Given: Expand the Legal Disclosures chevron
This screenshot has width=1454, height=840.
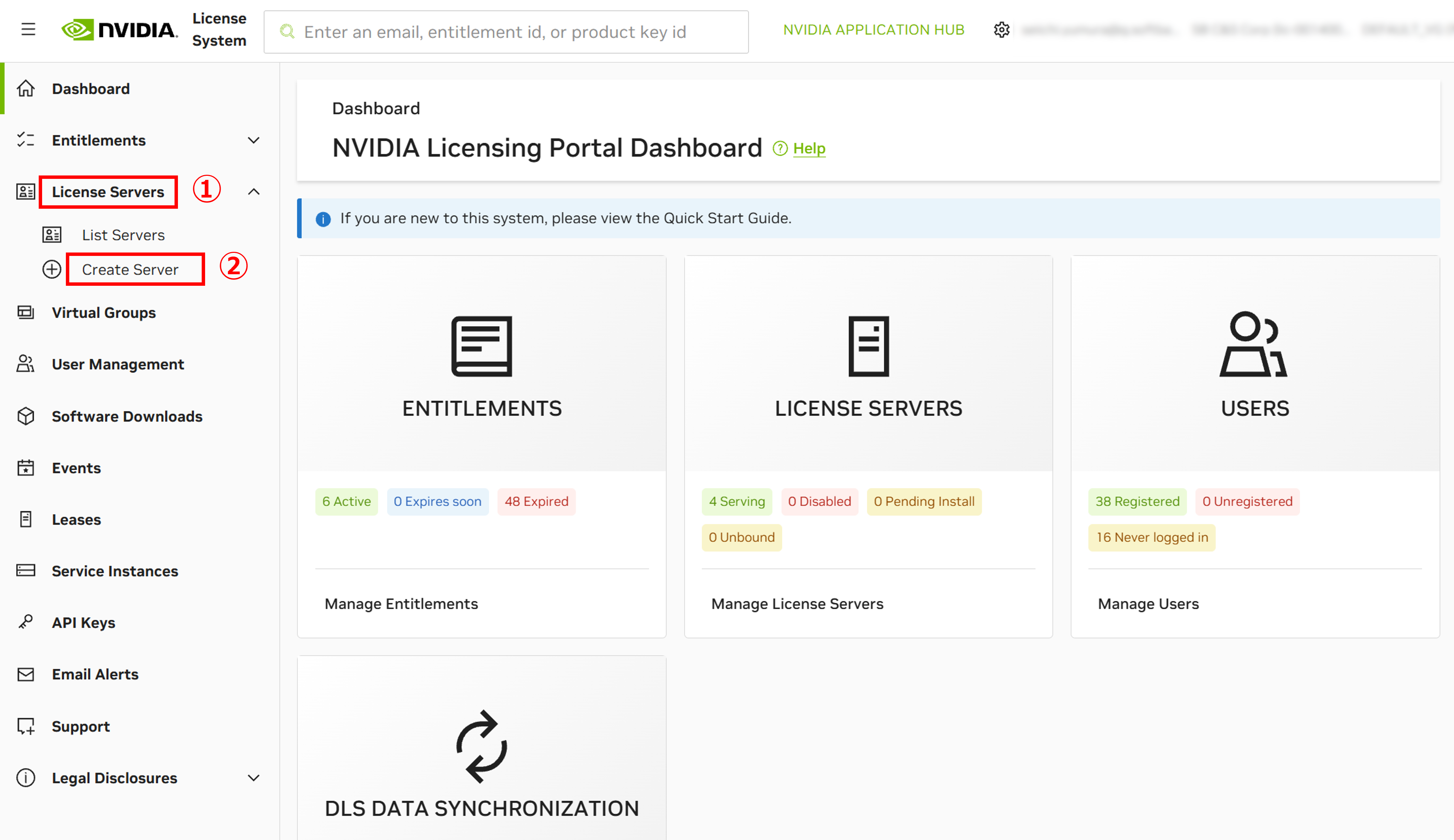Looking at the screenshot, I should tap(254, 778).
